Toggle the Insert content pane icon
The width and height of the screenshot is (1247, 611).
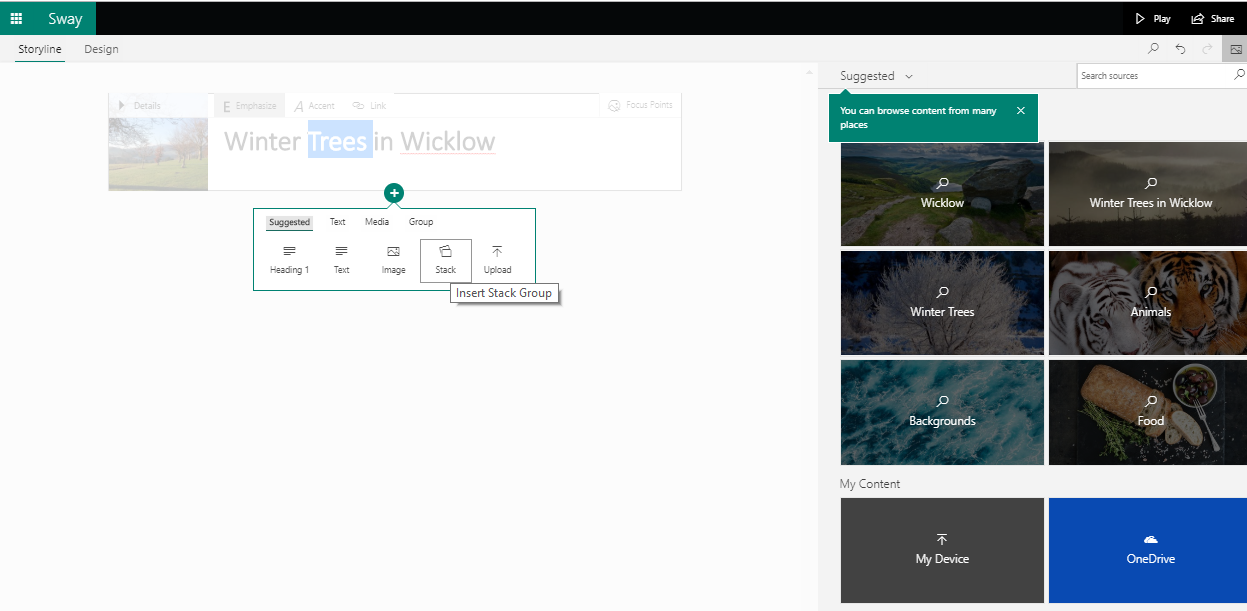click(x=1236, y=49)
